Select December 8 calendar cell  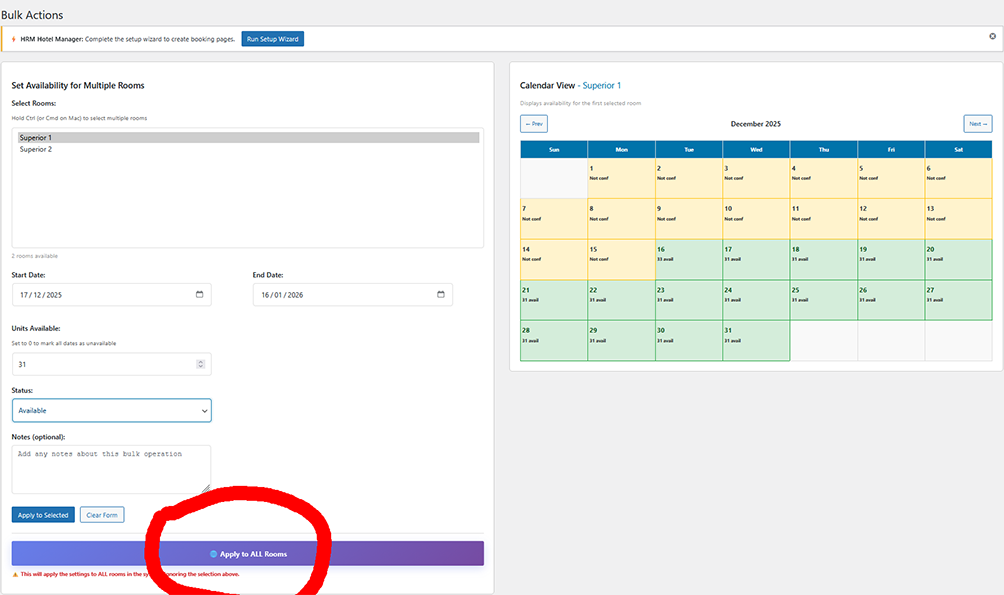coord(621,219)
